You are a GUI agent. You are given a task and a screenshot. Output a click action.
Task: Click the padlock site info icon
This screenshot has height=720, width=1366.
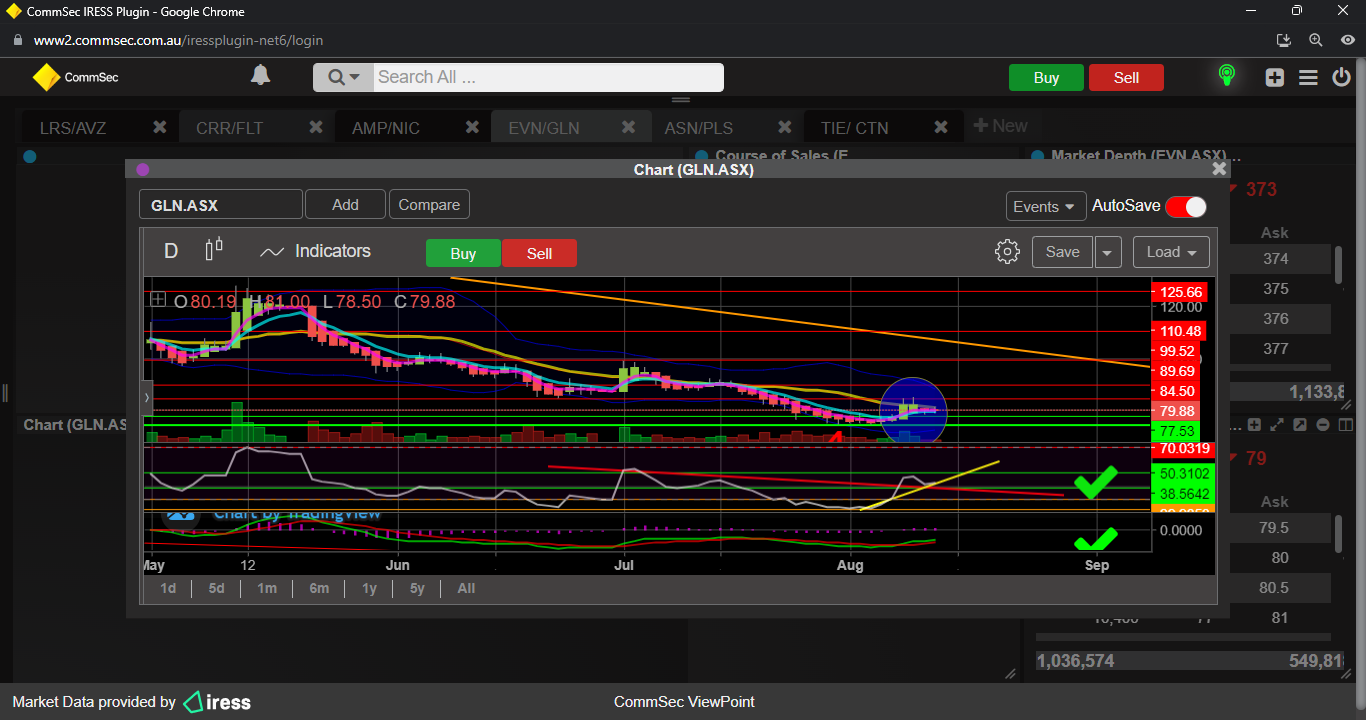[x=16, y=40]
